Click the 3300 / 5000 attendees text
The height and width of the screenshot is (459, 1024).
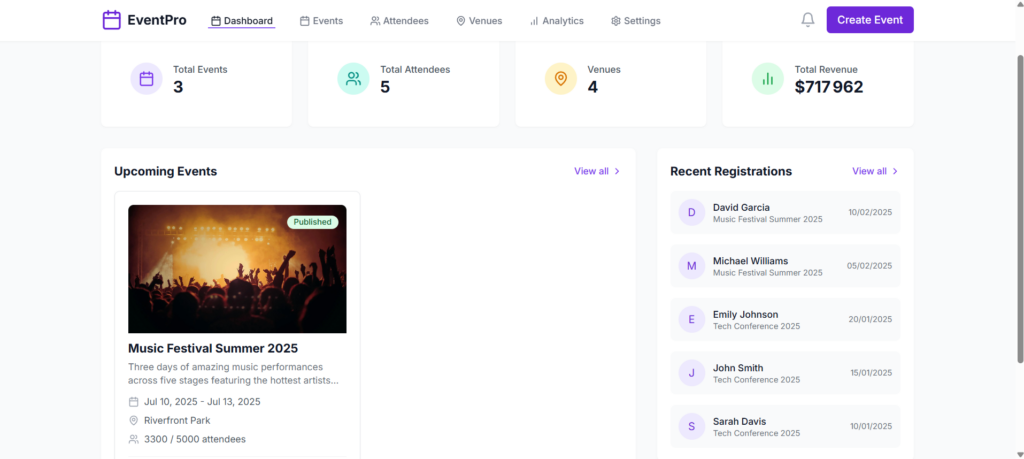pyautogui.click(x=195, y=439)
